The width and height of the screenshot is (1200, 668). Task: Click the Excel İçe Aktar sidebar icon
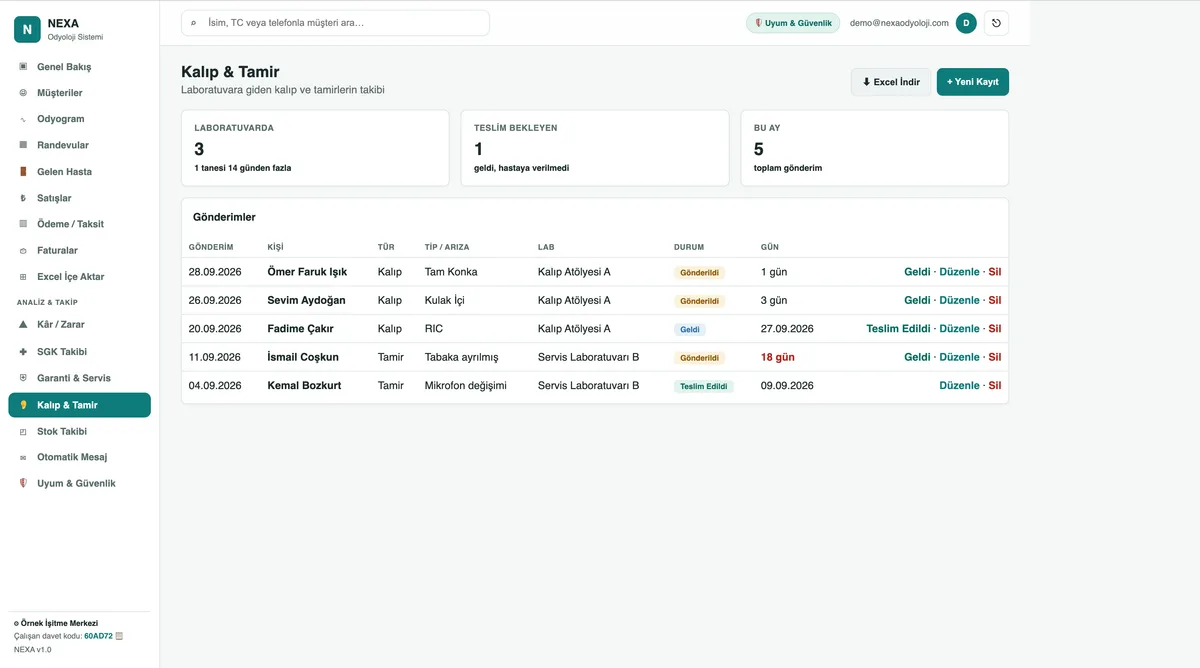23,276
